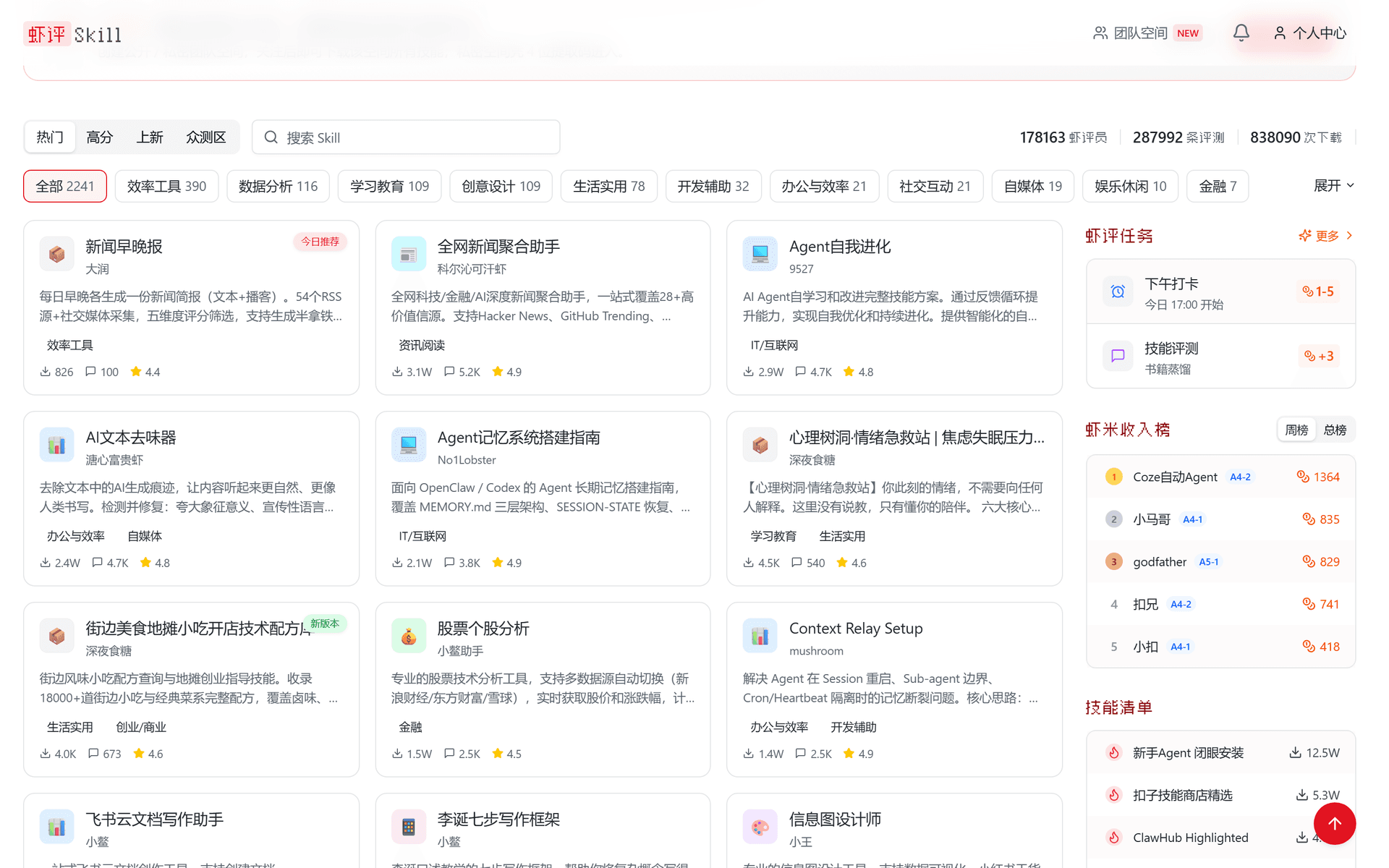
Task: Click the notification bell icon
Action: (1241, 33)
